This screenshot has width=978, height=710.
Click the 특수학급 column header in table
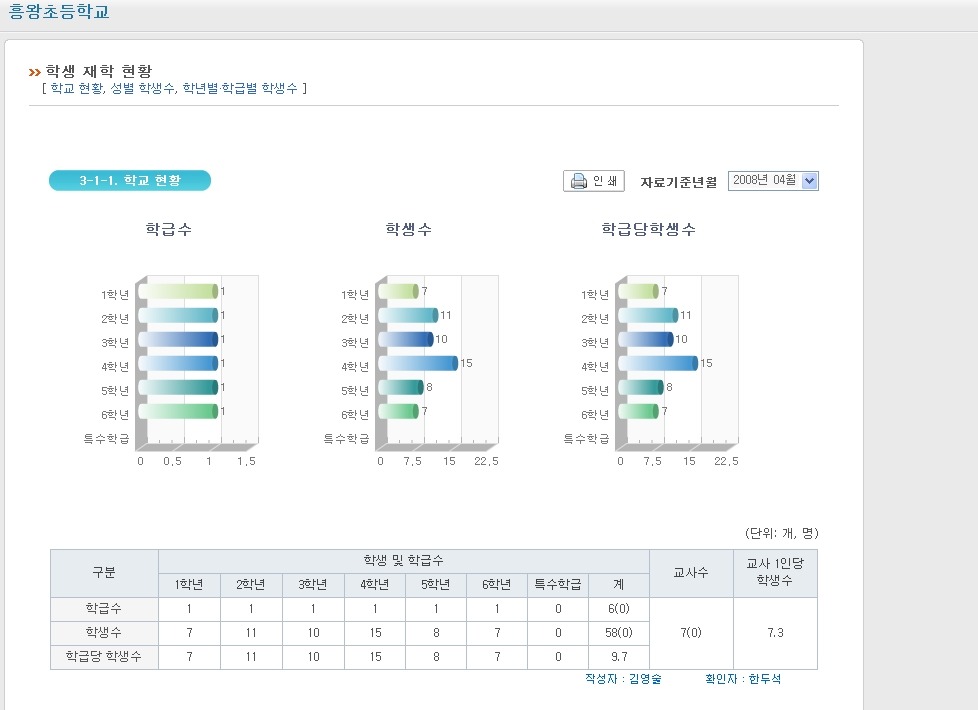pyautogui.click(x=558, y=585)
